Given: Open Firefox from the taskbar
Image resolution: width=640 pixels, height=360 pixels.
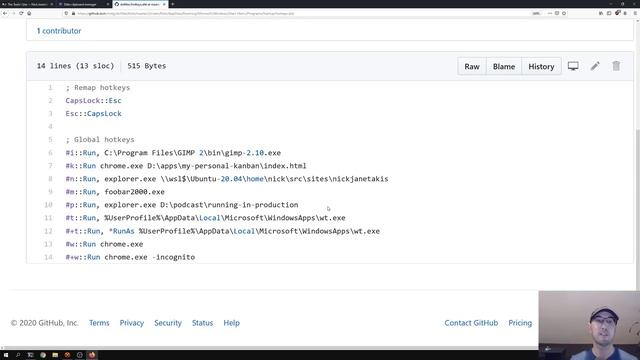Looking at the screenshot, I should click(x=92, y=355).
